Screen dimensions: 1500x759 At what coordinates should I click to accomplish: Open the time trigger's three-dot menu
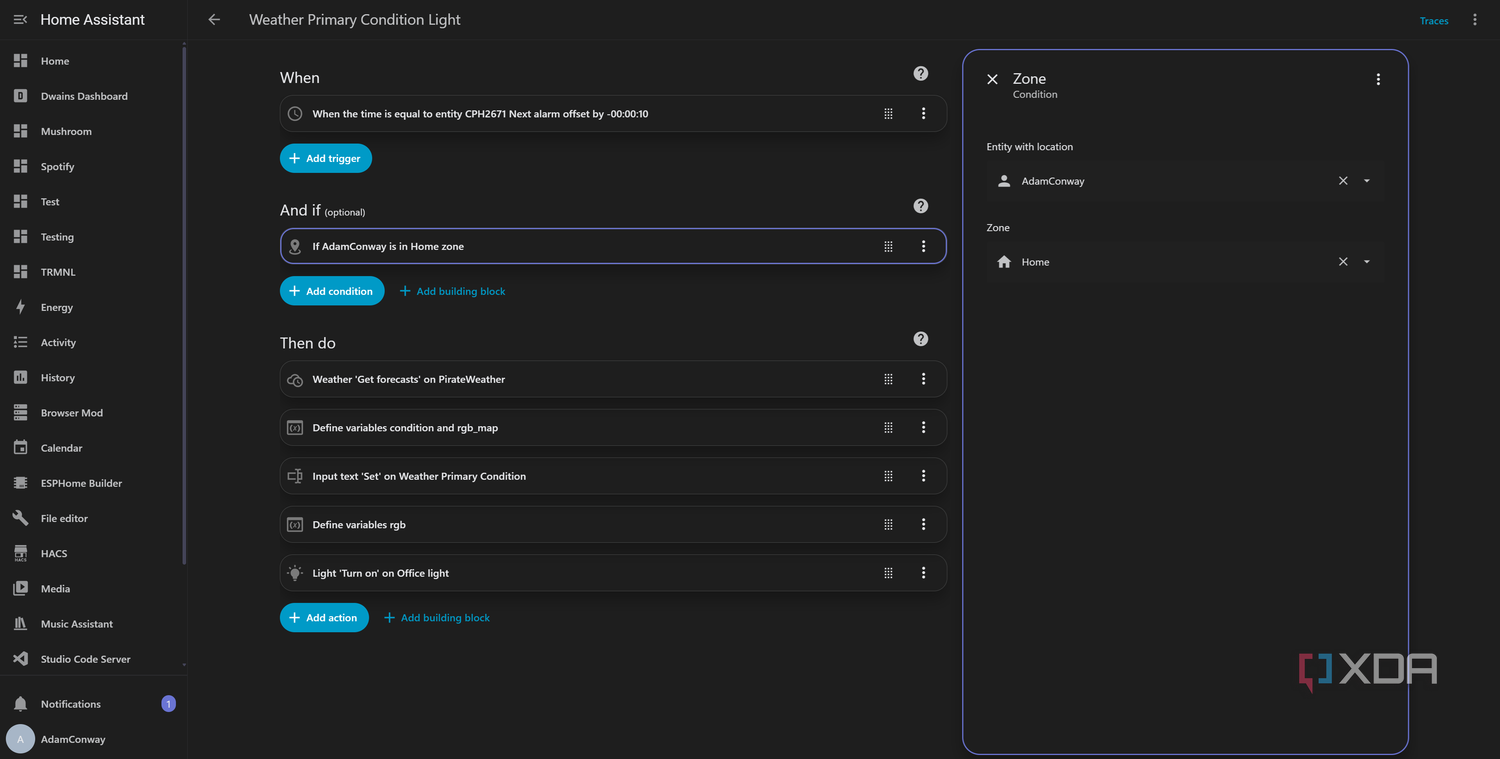click(x=923, y=114)
